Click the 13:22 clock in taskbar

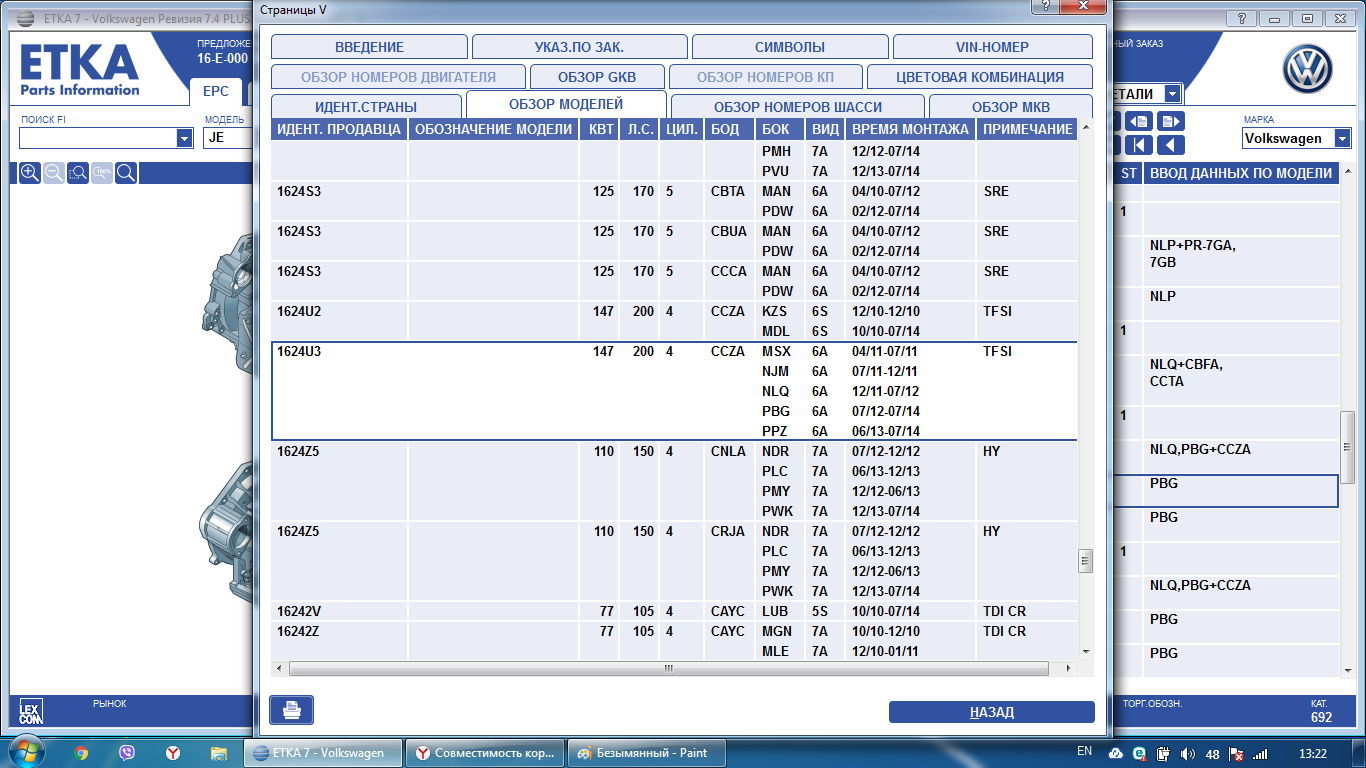pos(1313,753)
